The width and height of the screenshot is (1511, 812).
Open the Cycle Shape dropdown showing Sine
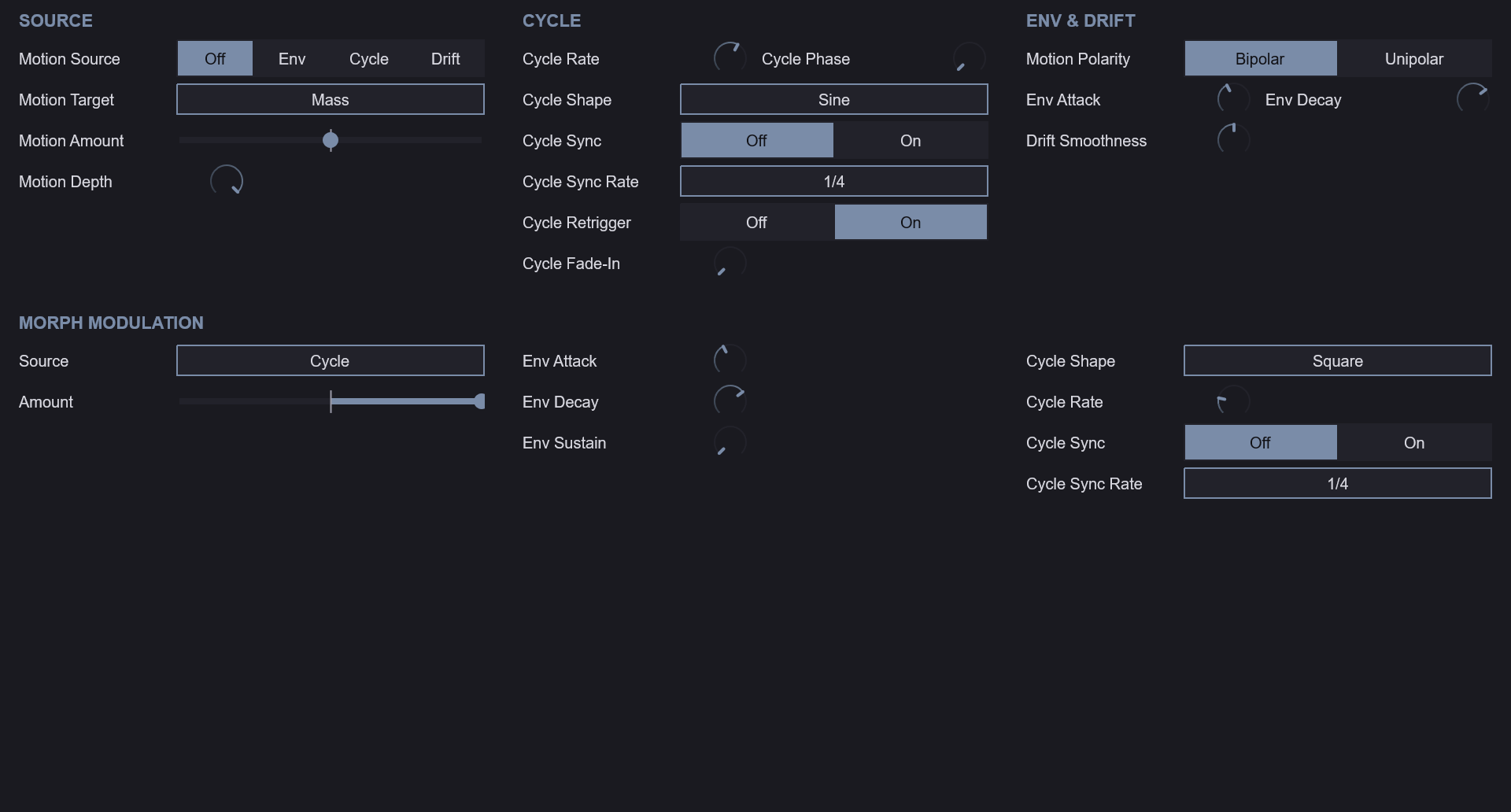click(834, 99)
